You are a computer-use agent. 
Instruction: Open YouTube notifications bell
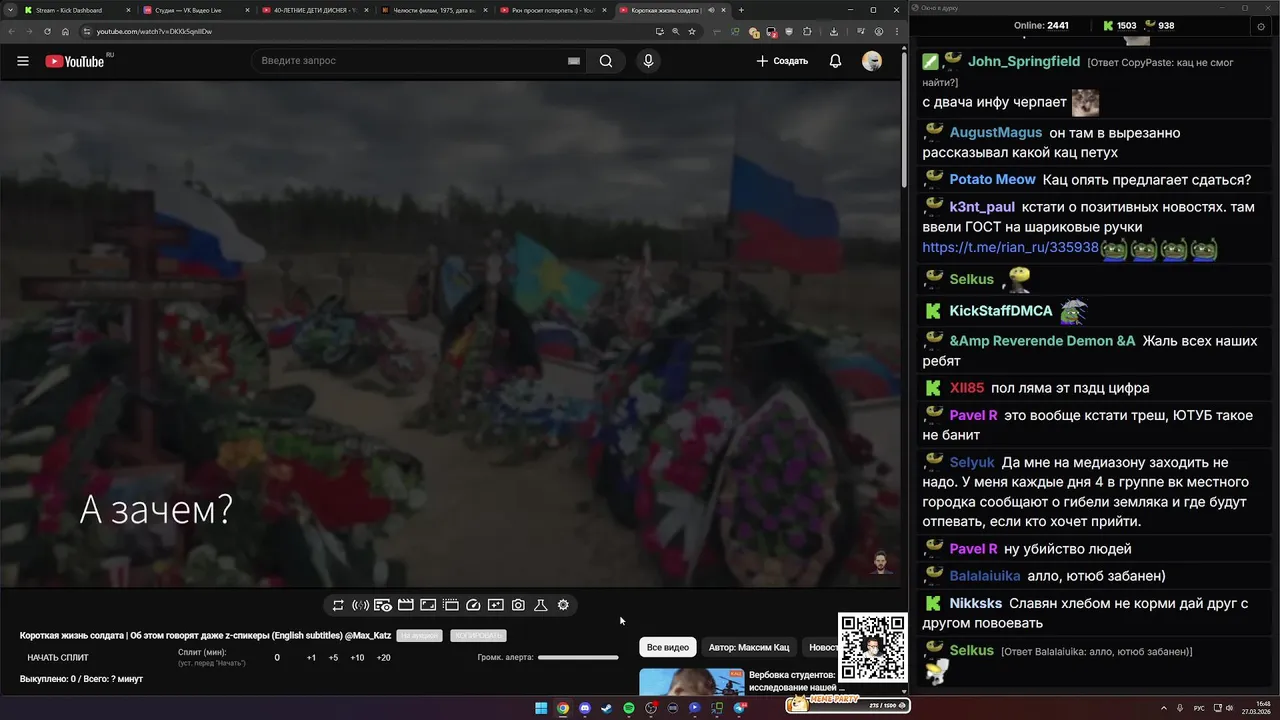[x=835, y=61]
